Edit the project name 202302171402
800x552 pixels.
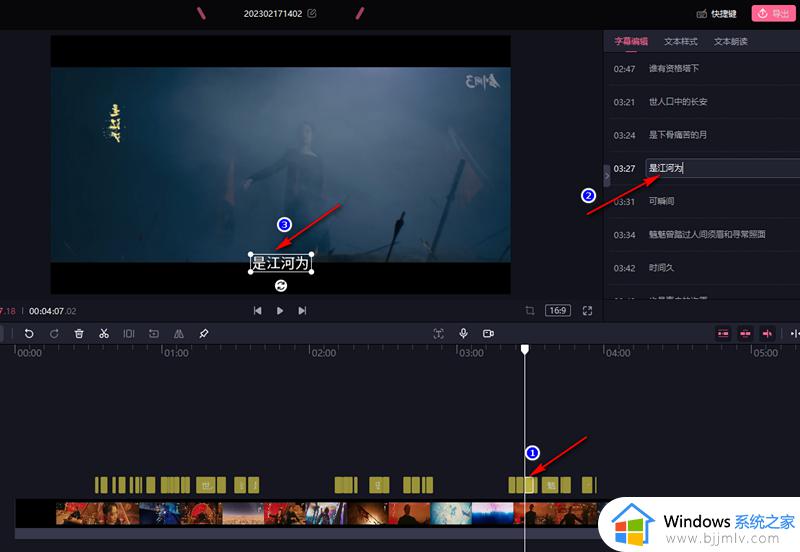tap(312, 13)
